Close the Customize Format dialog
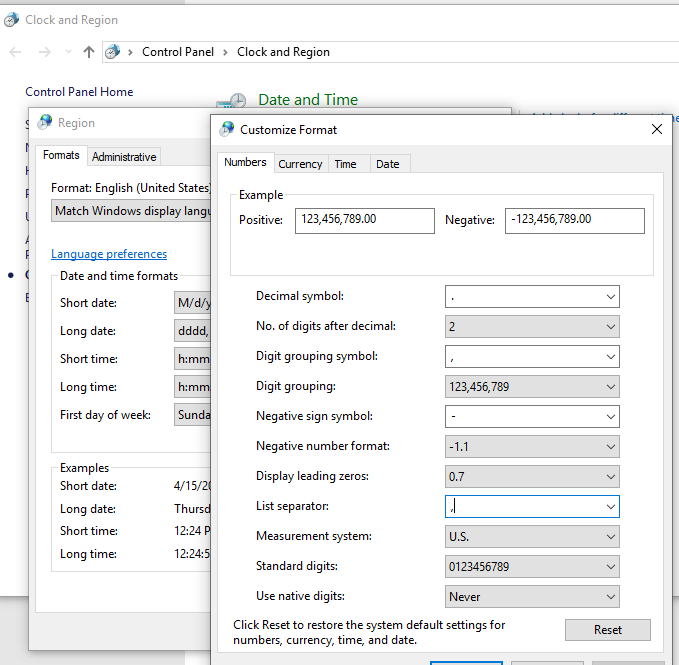 click(x=657, y=129)
